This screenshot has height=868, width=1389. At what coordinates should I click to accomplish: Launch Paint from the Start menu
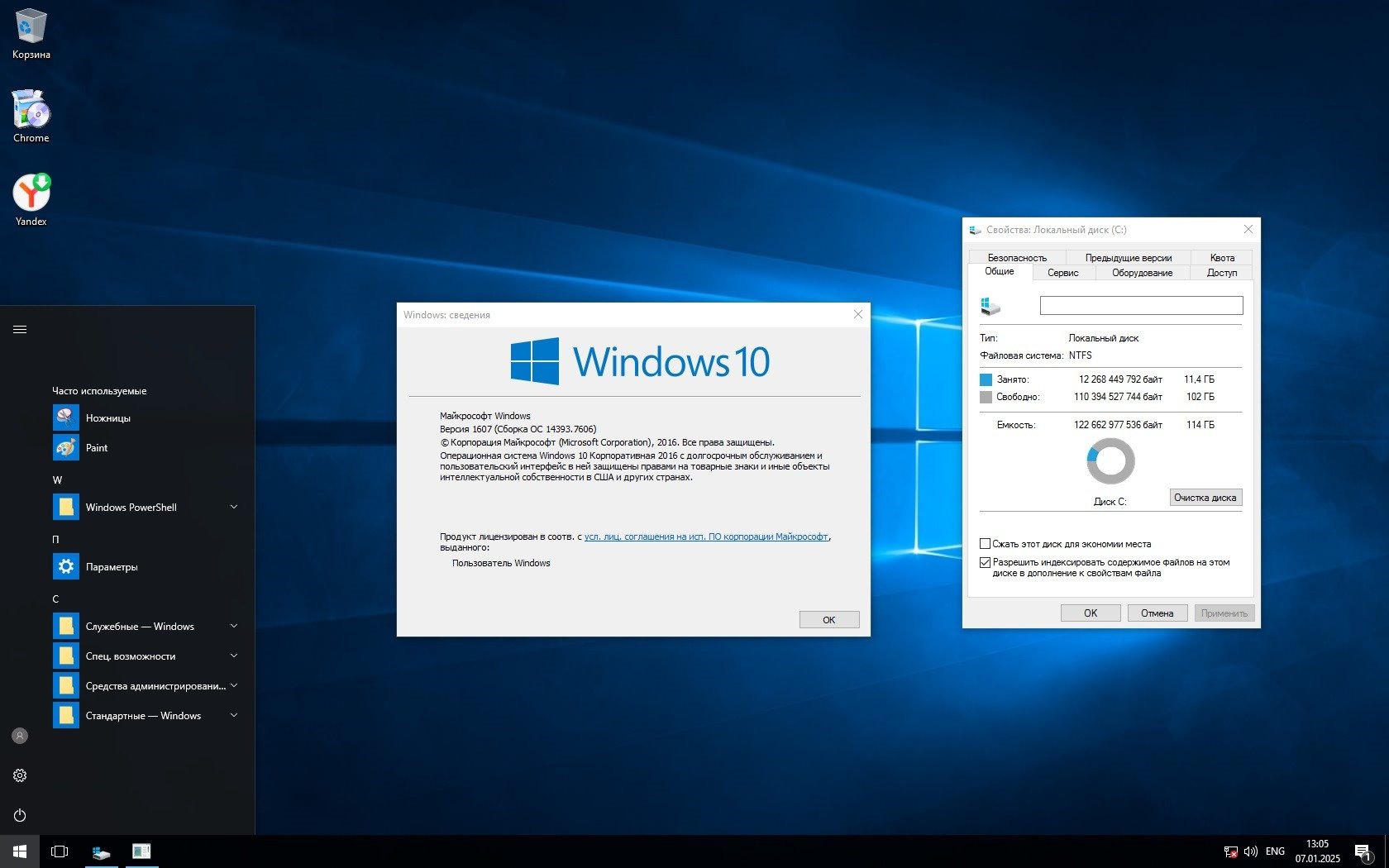(97, 448)
